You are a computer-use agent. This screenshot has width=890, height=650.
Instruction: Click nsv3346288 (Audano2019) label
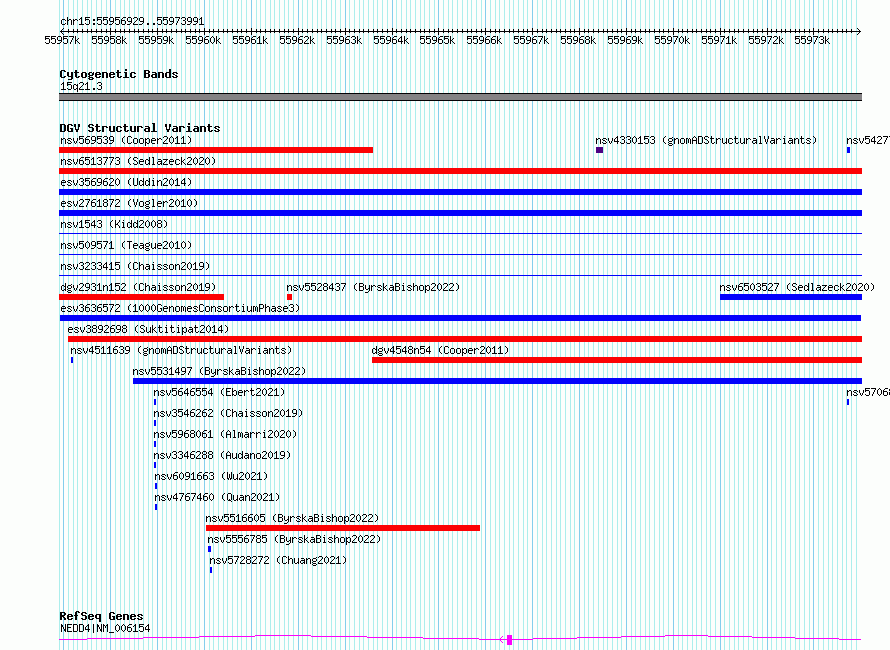click(222, 455)
